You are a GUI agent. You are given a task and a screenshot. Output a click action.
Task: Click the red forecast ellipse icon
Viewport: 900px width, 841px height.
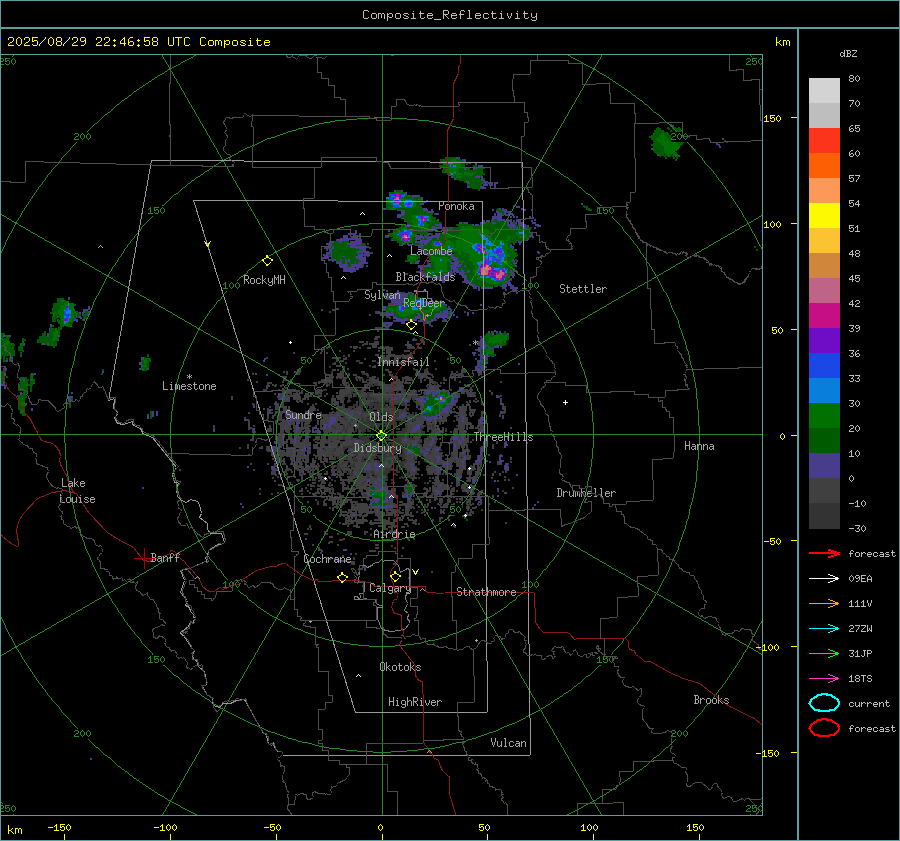824,728
